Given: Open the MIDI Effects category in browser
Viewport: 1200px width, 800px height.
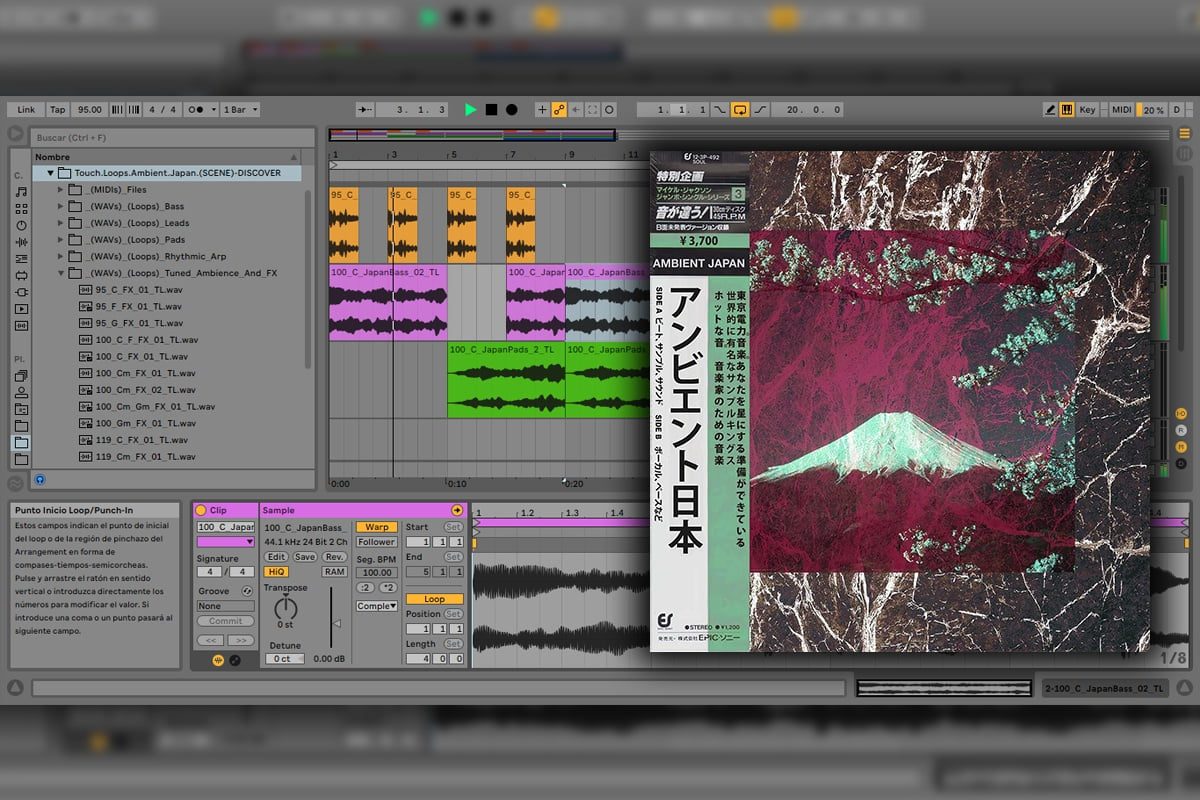Looking at the screenshot, I should coord(21,259).
